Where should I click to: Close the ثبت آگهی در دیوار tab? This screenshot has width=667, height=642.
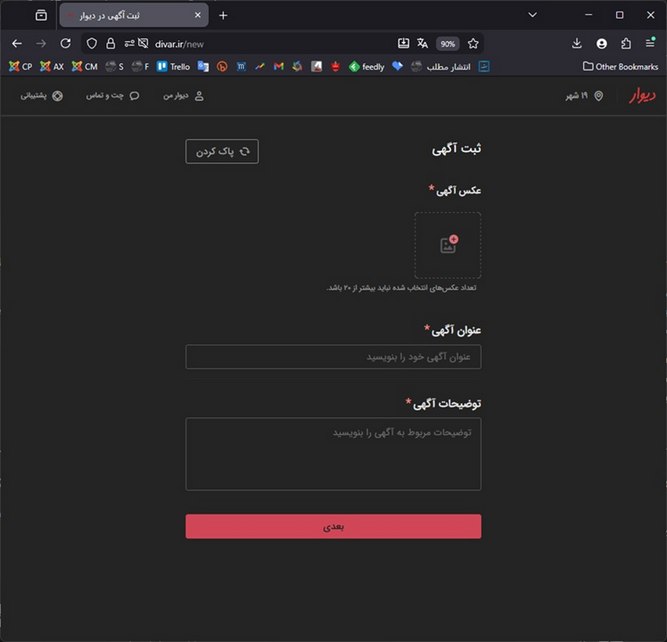(x=198, y=15)
